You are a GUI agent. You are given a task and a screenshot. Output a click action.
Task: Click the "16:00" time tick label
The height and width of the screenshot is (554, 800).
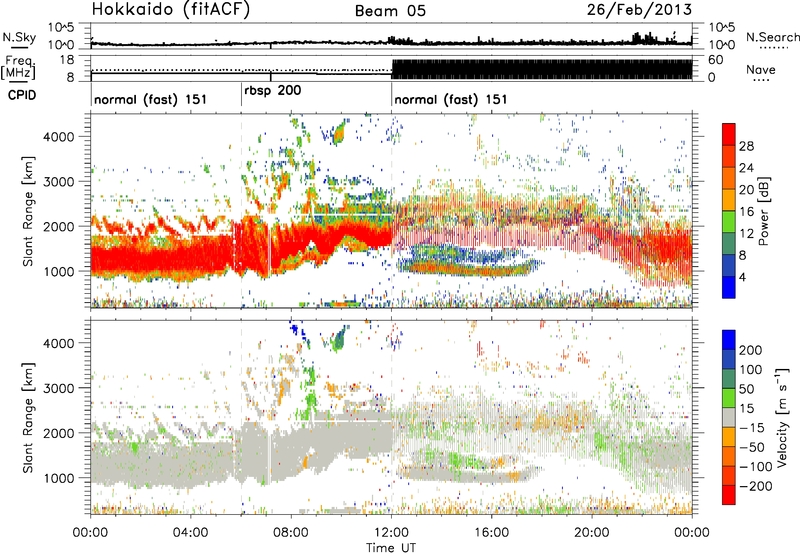pos(491,533)
